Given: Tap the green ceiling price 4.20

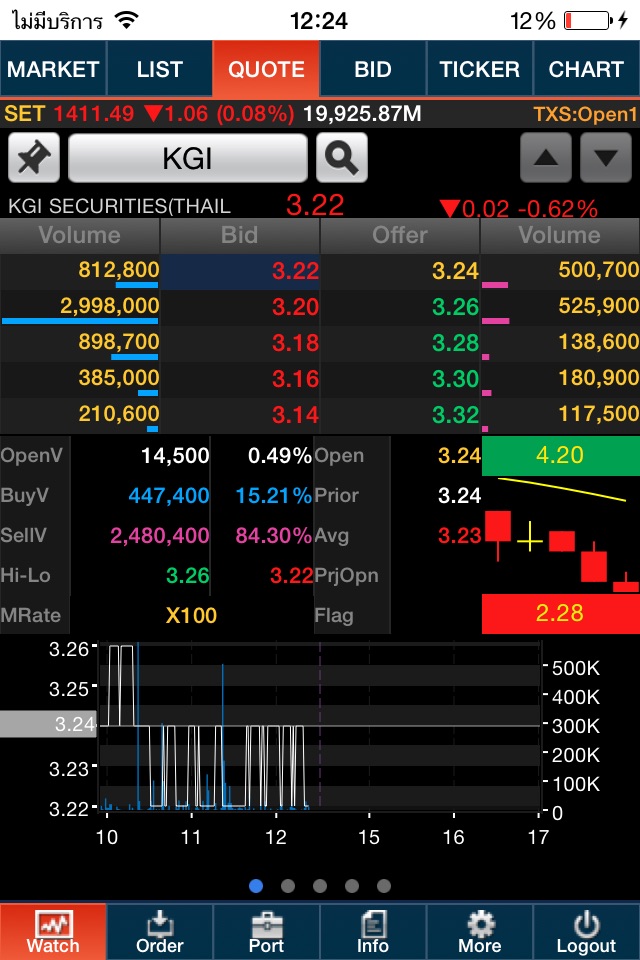Looking at the screenshot, I should (560, 456).
